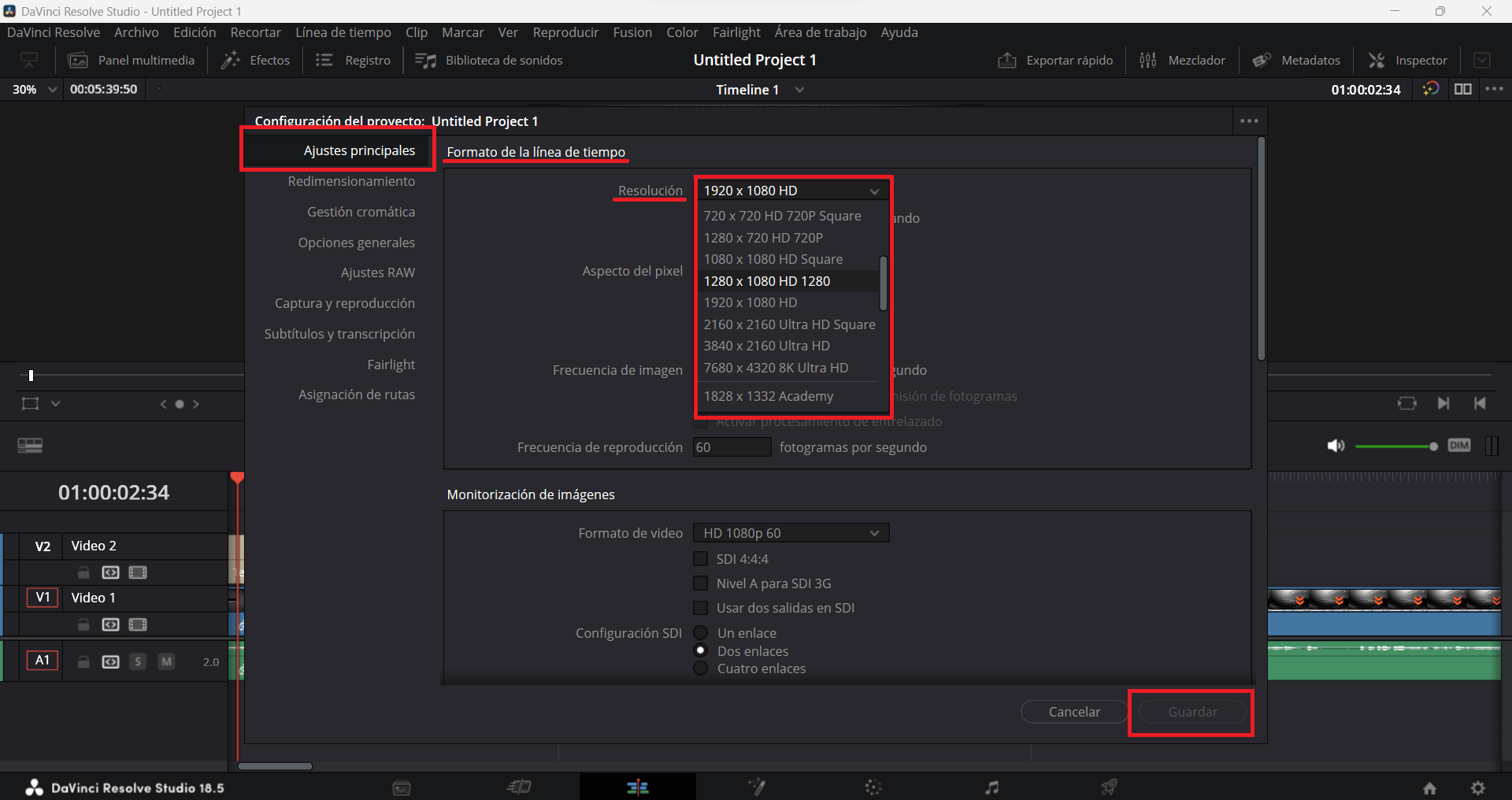The height and width of the screenshot is (800, 1512).
Task: Check Usar dos salidas en SDI
Action: tap(700, 608)
